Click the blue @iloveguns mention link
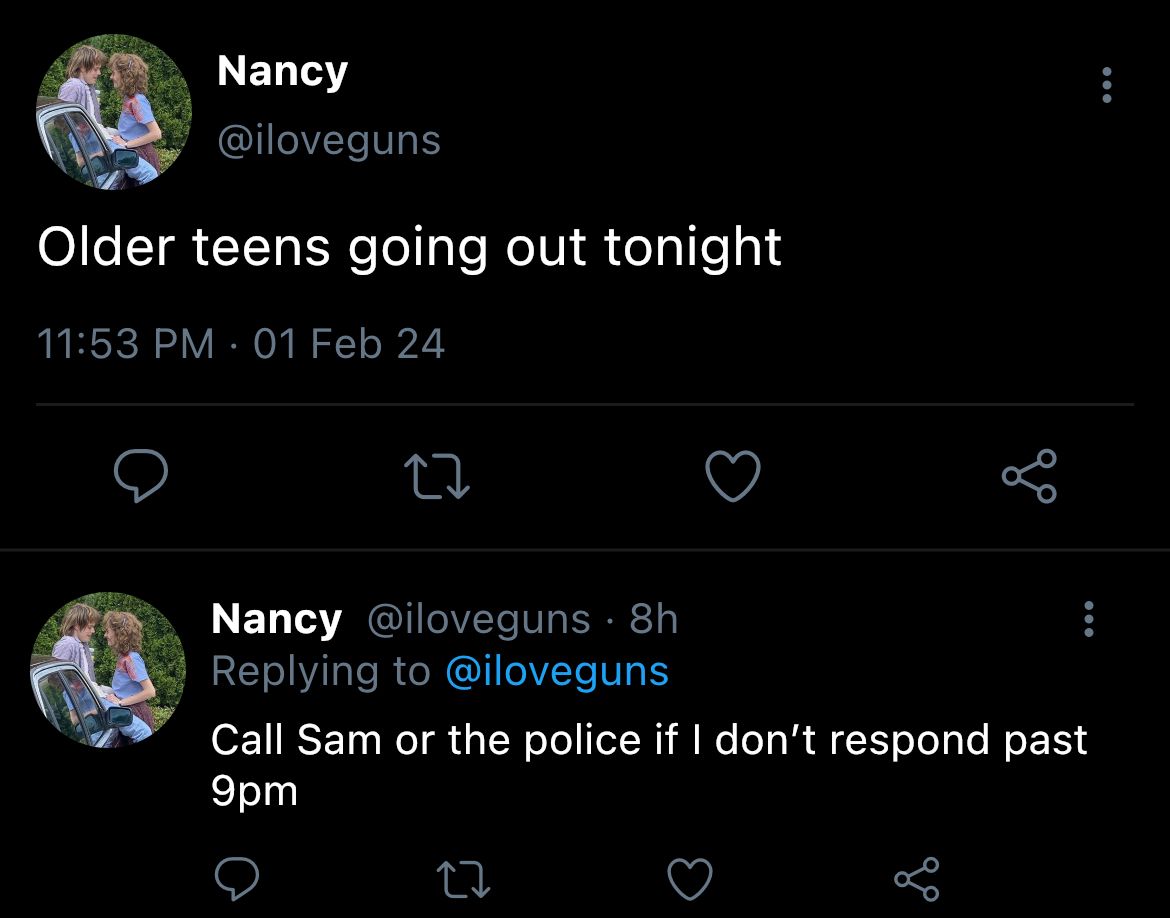The width and height of the screenshot is (1170, 918). click(x=557, y=672)
